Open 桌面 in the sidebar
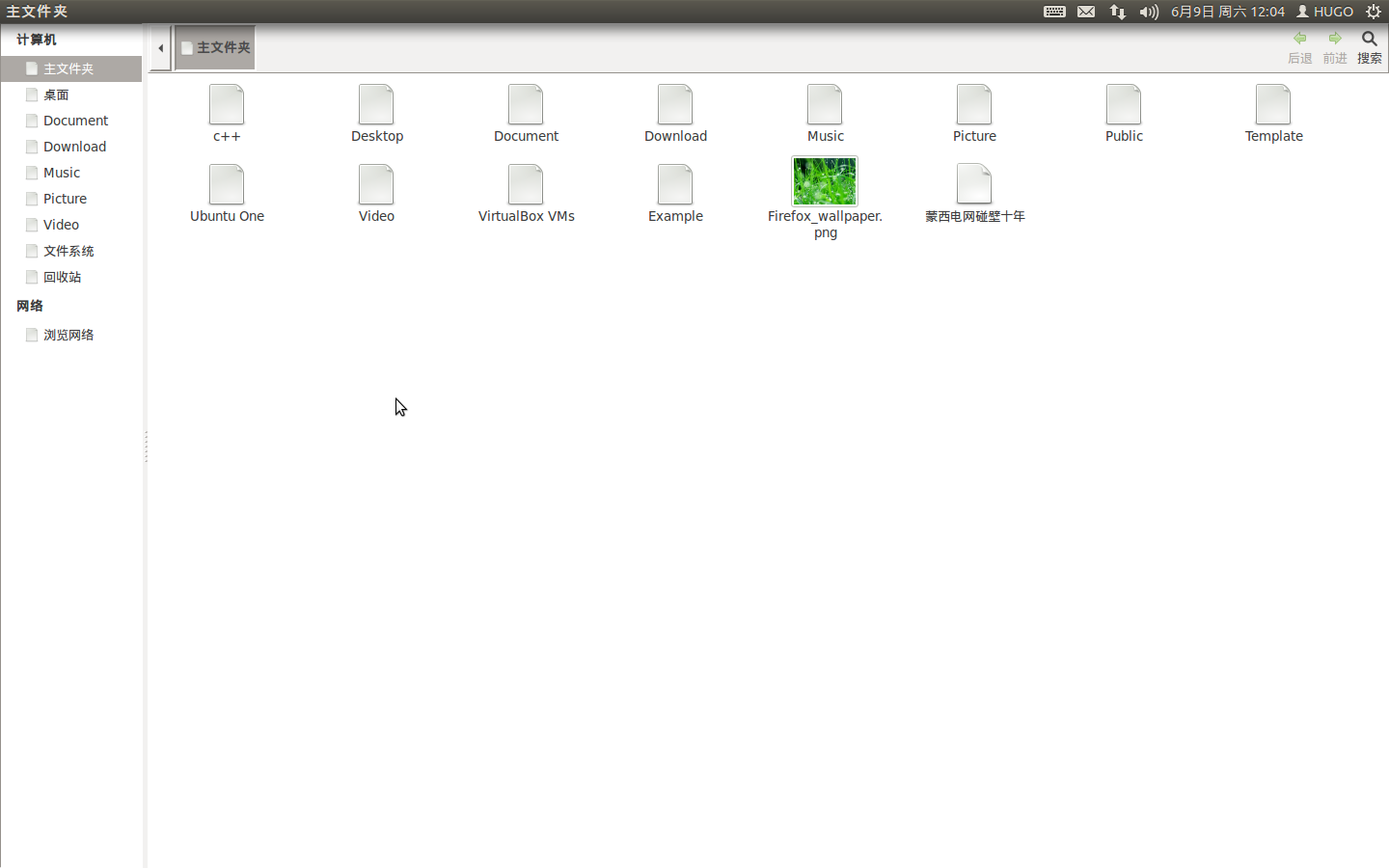The image size is (1389, 868). pos(71,95)
